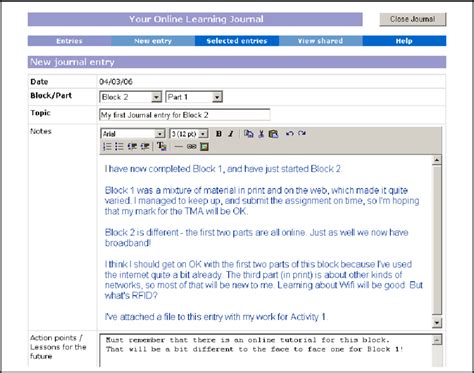Click the Topic input field
This screenshot has width=474, height=373.
coord(185,115)
